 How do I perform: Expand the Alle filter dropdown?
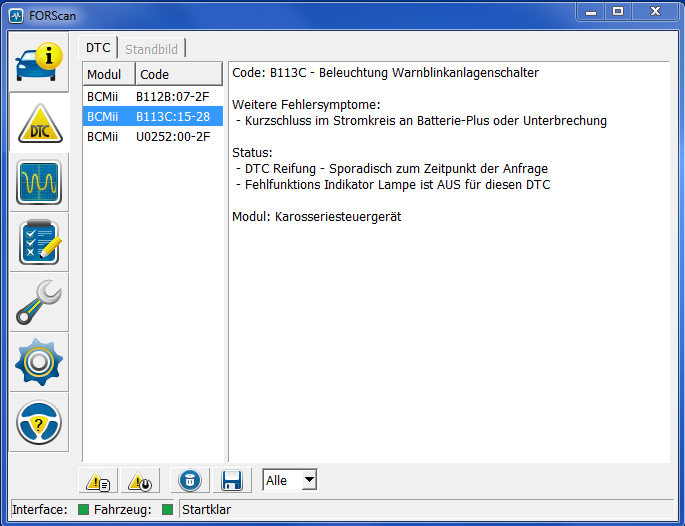309,481
